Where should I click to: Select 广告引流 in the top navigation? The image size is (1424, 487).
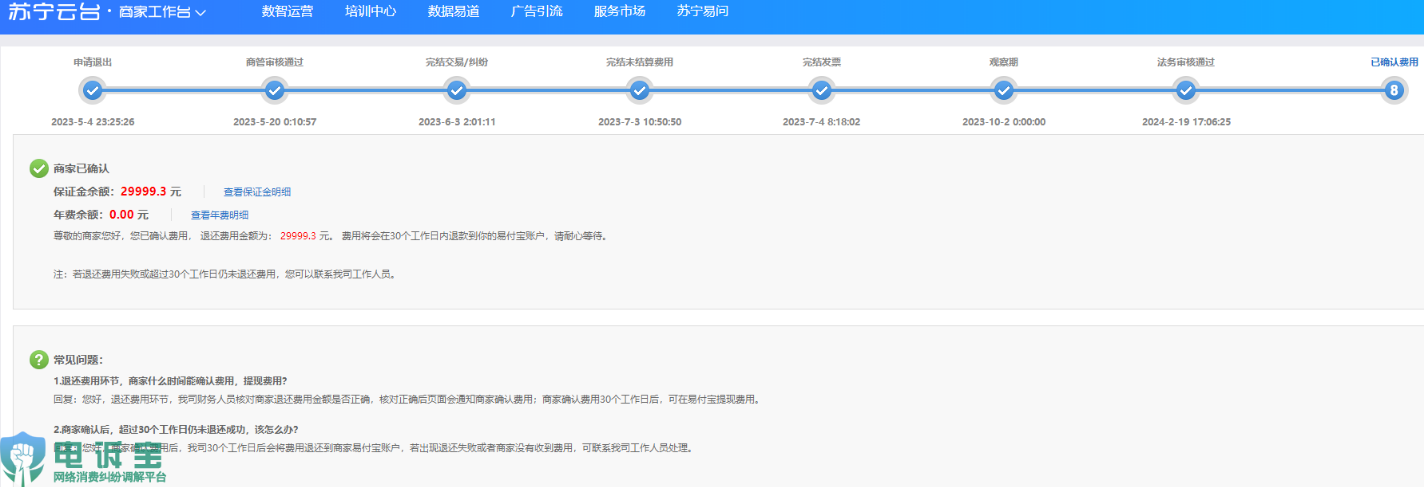click(x=536, y=12)
